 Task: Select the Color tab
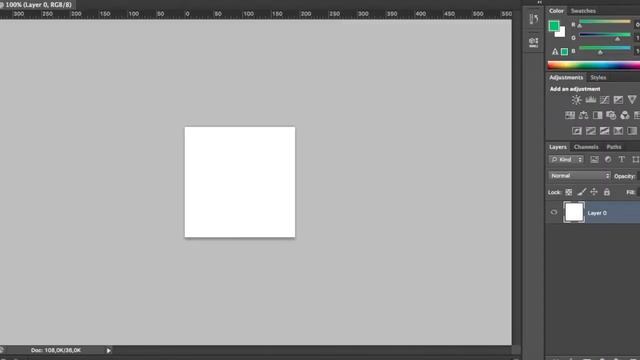[556, 11]
